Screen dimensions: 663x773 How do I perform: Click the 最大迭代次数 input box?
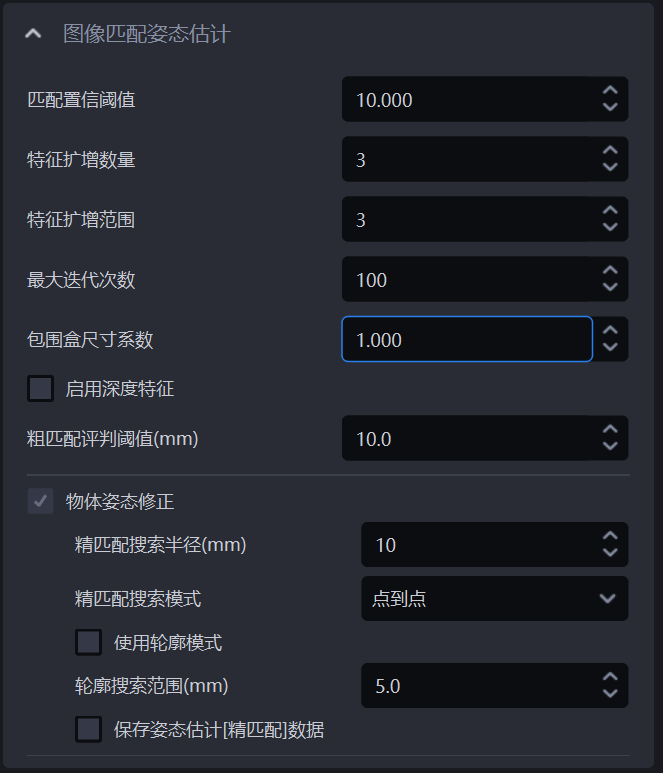tap(466, 280)
